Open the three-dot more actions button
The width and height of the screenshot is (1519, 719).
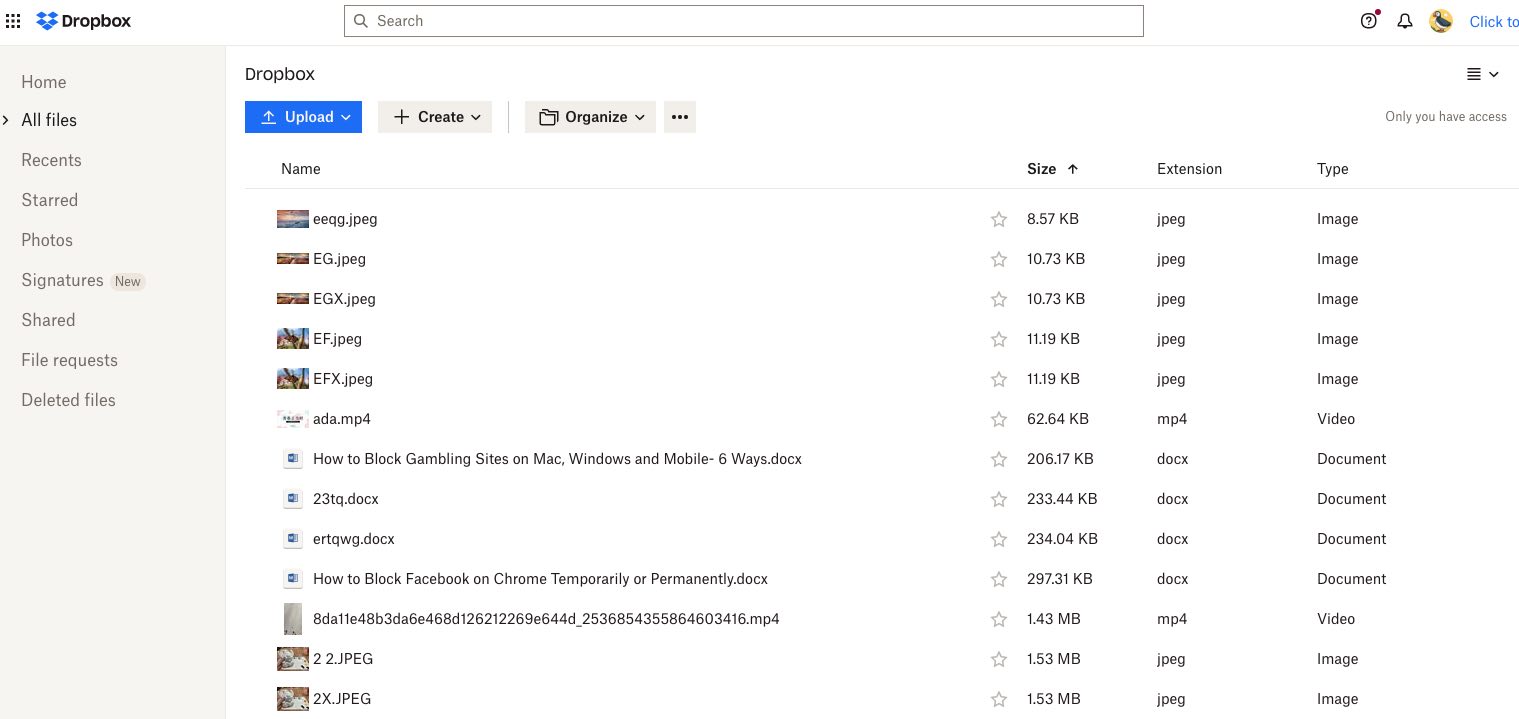point(680,117)
